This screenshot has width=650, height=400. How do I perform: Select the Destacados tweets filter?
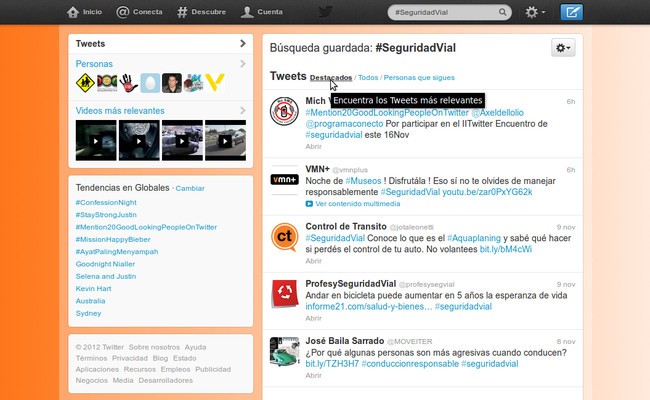[x=331, y=78]
